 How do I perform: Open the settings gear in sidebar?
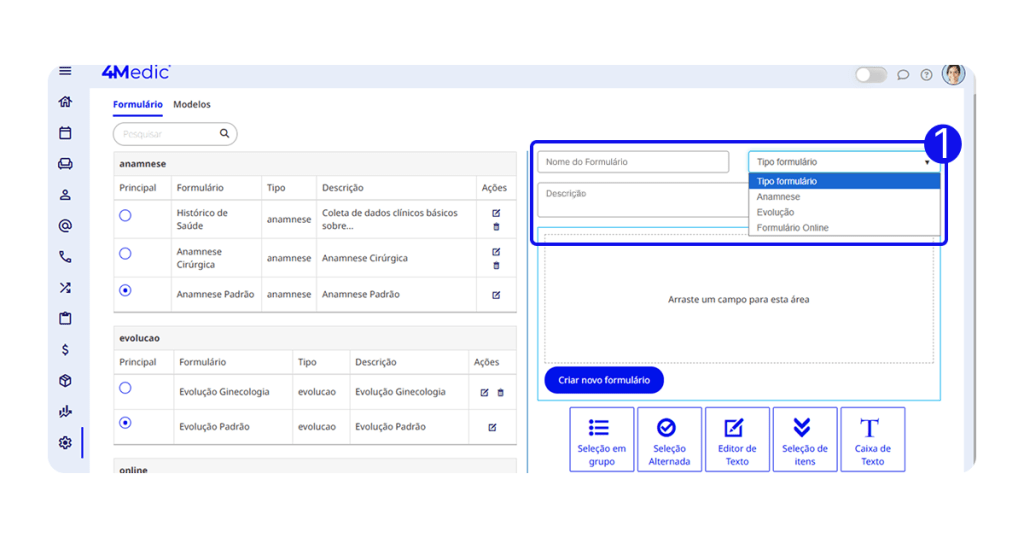(x=65, y=443)
